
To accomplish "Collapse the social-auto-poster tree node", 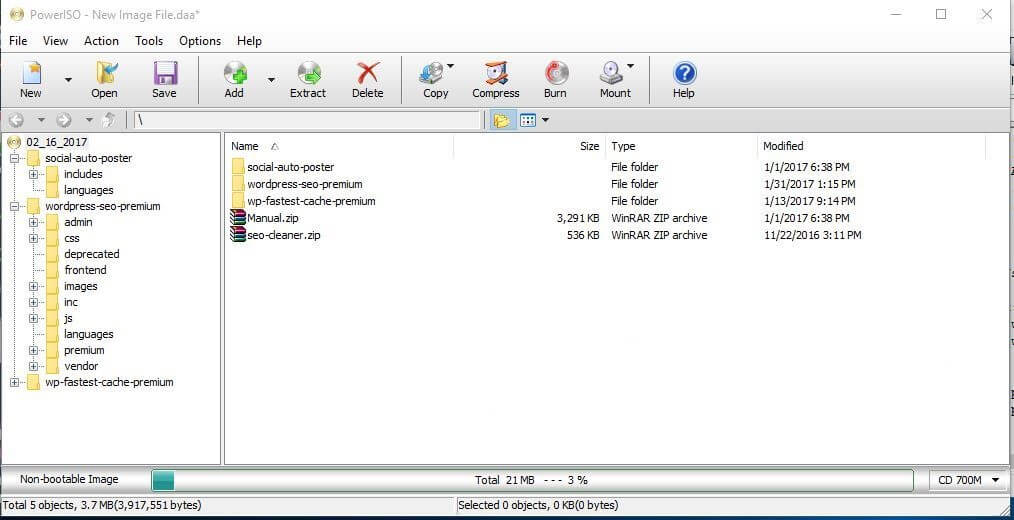I will (x=14, y=158).
